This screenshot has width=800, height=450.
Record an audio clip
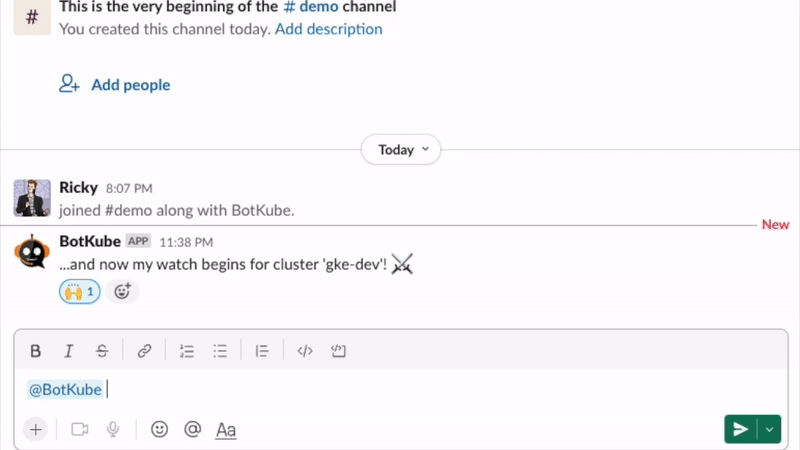click(x=113, y=429)
